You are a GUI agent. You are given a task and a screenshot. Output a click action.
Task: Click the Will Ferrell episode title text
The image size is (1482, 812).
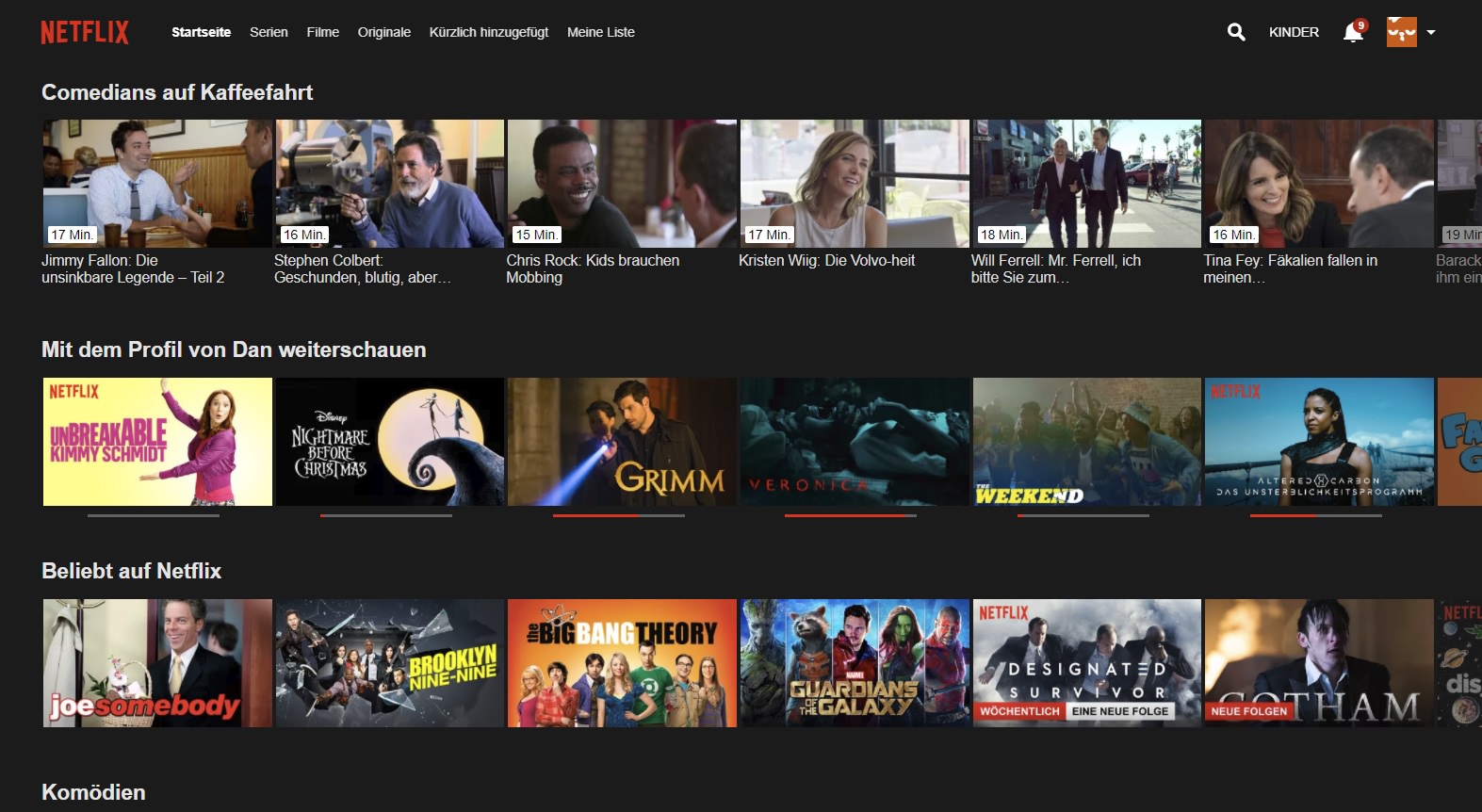click(x=1056, y=268)
